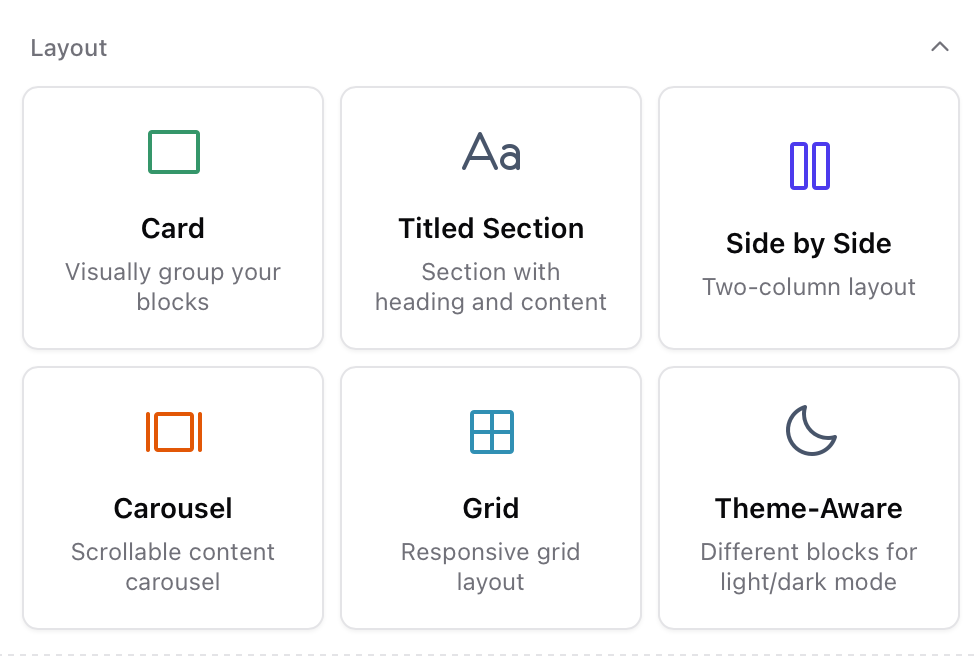This screenshot has width=980, height=656.
Task: Click the purple Side by Side columns icon
Action: (809, 166)
